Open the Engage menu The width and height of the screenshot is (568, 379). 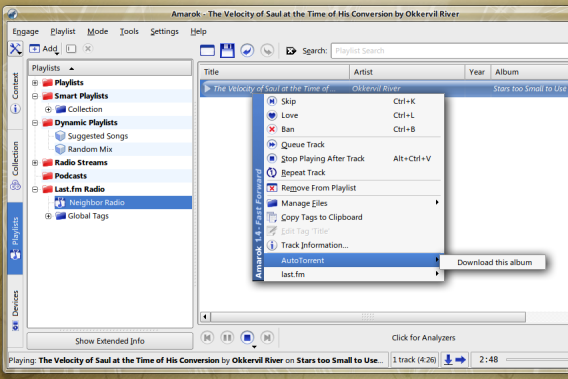tap(25, 32)
